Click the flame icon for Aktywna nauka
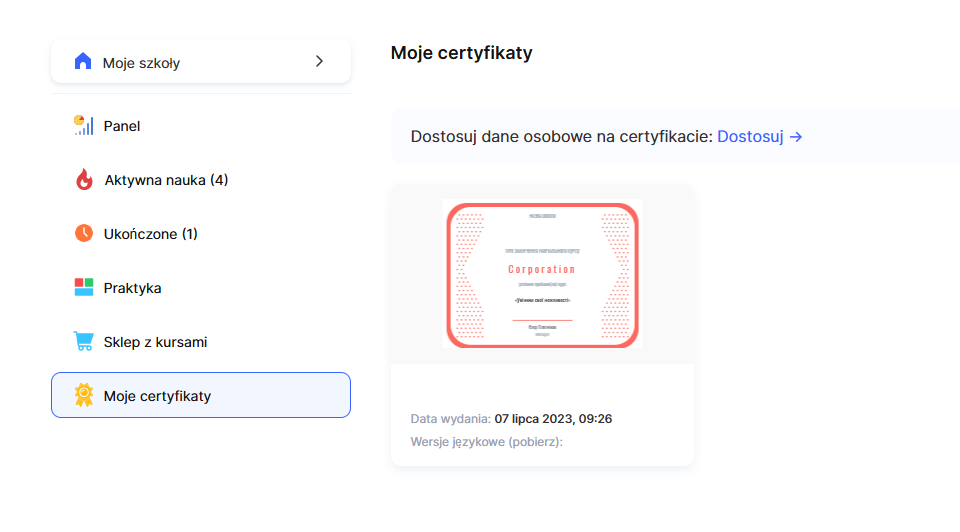The image size is (960, 532). click(x=83, y=180)
